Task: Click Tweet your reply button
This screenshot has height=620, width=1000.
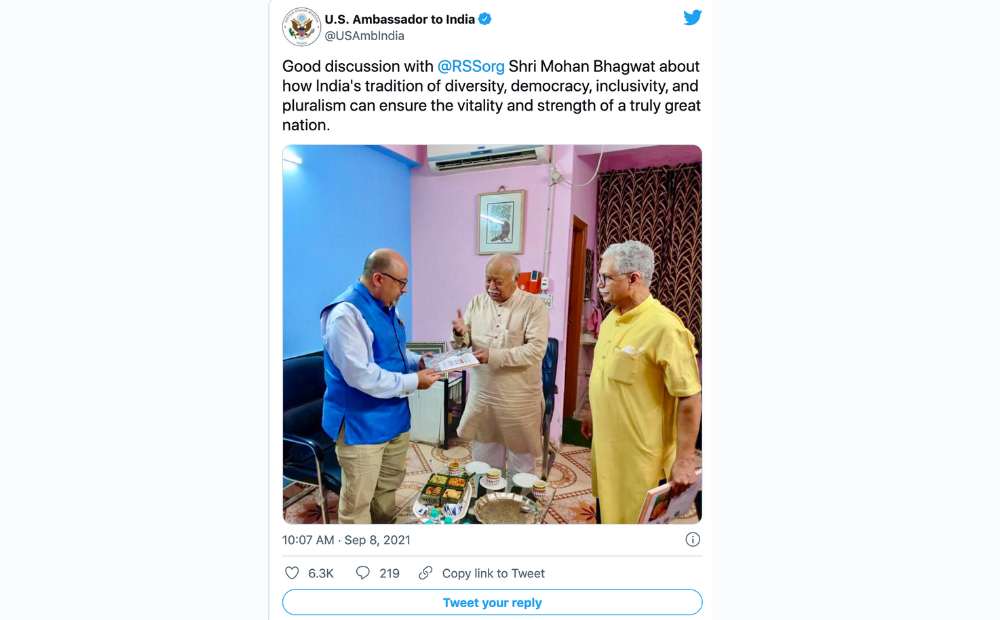Action: tap(492, 602)
